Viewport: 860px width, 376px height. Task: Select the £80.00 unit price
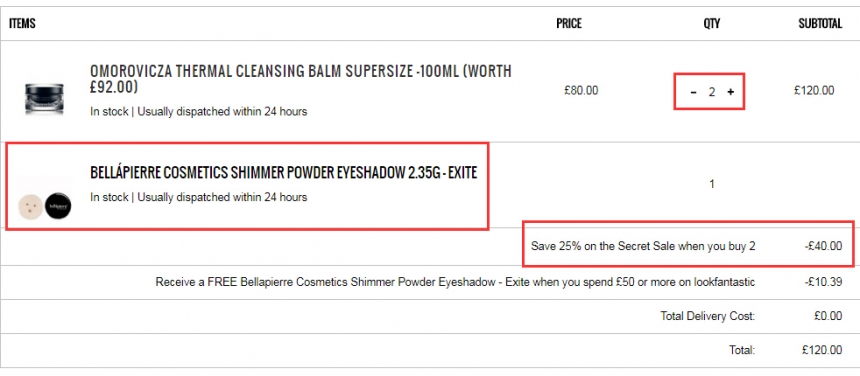[x=581, y=90]
